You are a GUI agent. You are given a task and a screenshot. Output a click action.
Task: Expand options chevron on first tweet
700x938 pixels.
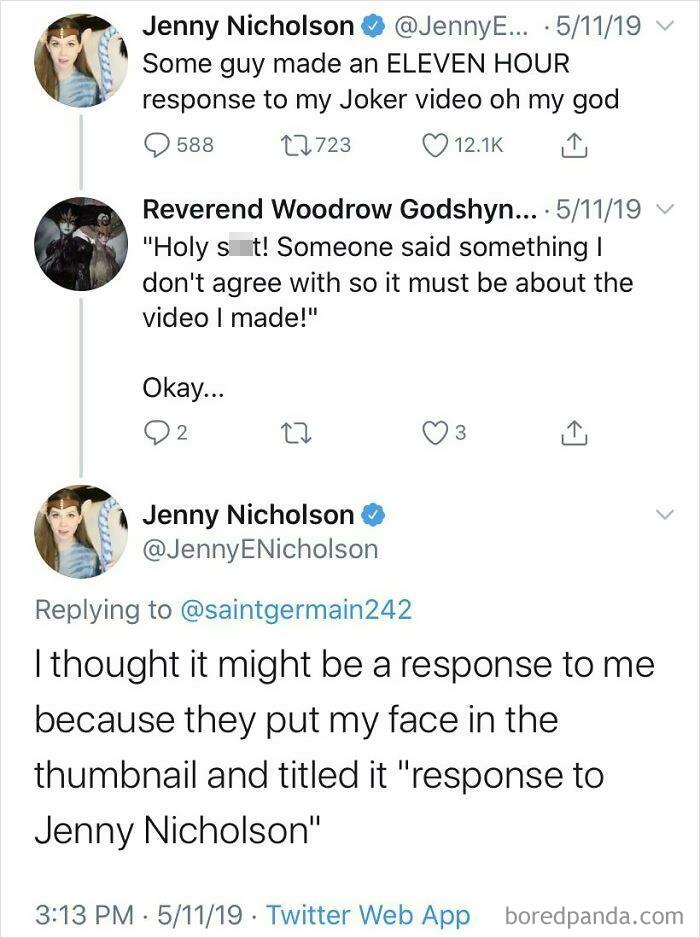click(x=665, y=26)
